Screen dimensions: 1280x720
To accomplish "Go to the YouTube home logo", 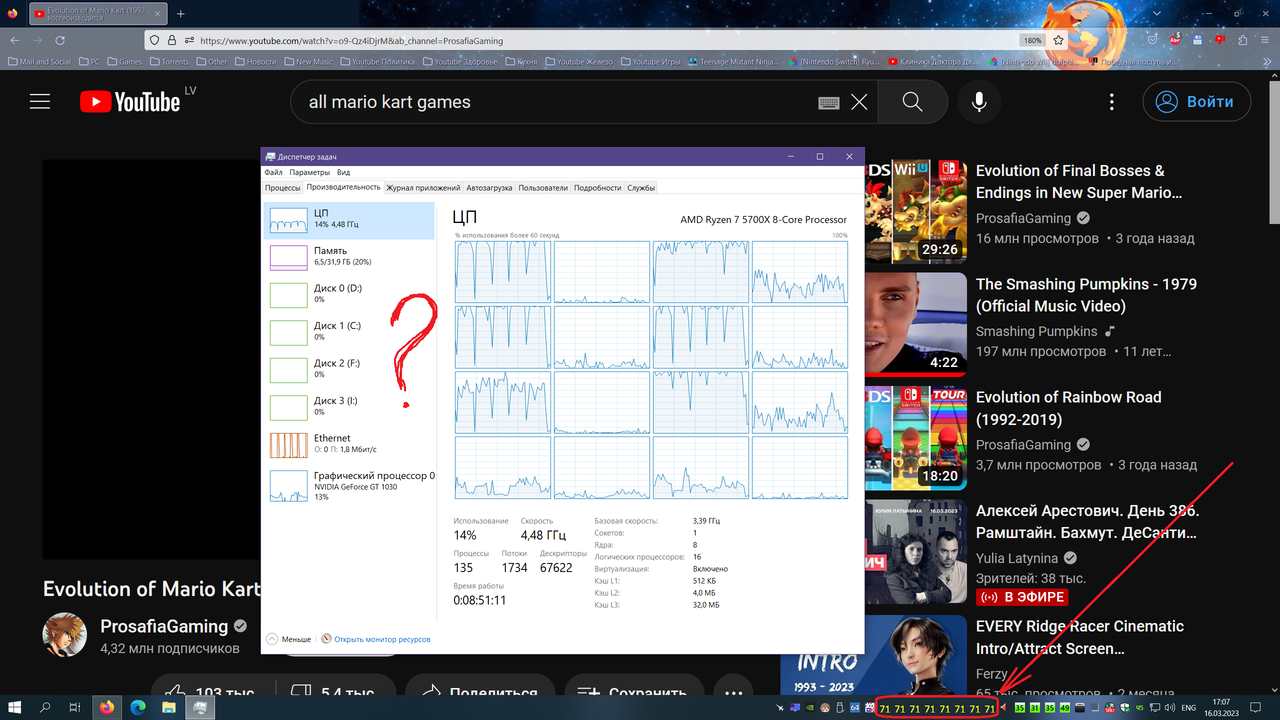I will pyautogui.click(x=130, y=101).
